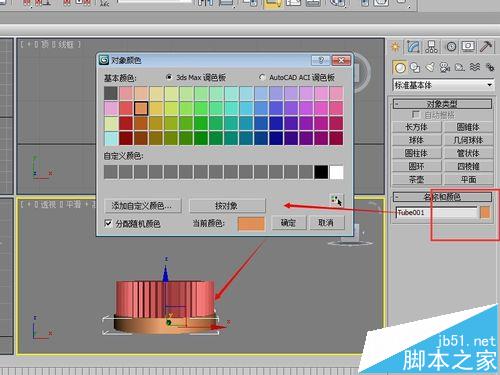Pick the outlined orange swatch in basic colors
Viewport: 500px width, 375px height.
click(141, 108)
